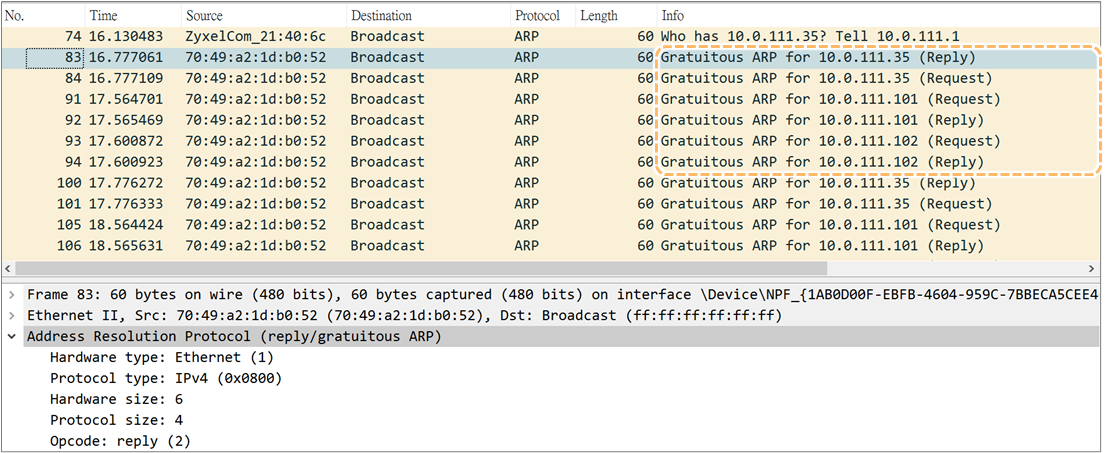Select packet 94 at time 17.600923
This screenshot has width=1107, height=453.
(x=551, y=162)
